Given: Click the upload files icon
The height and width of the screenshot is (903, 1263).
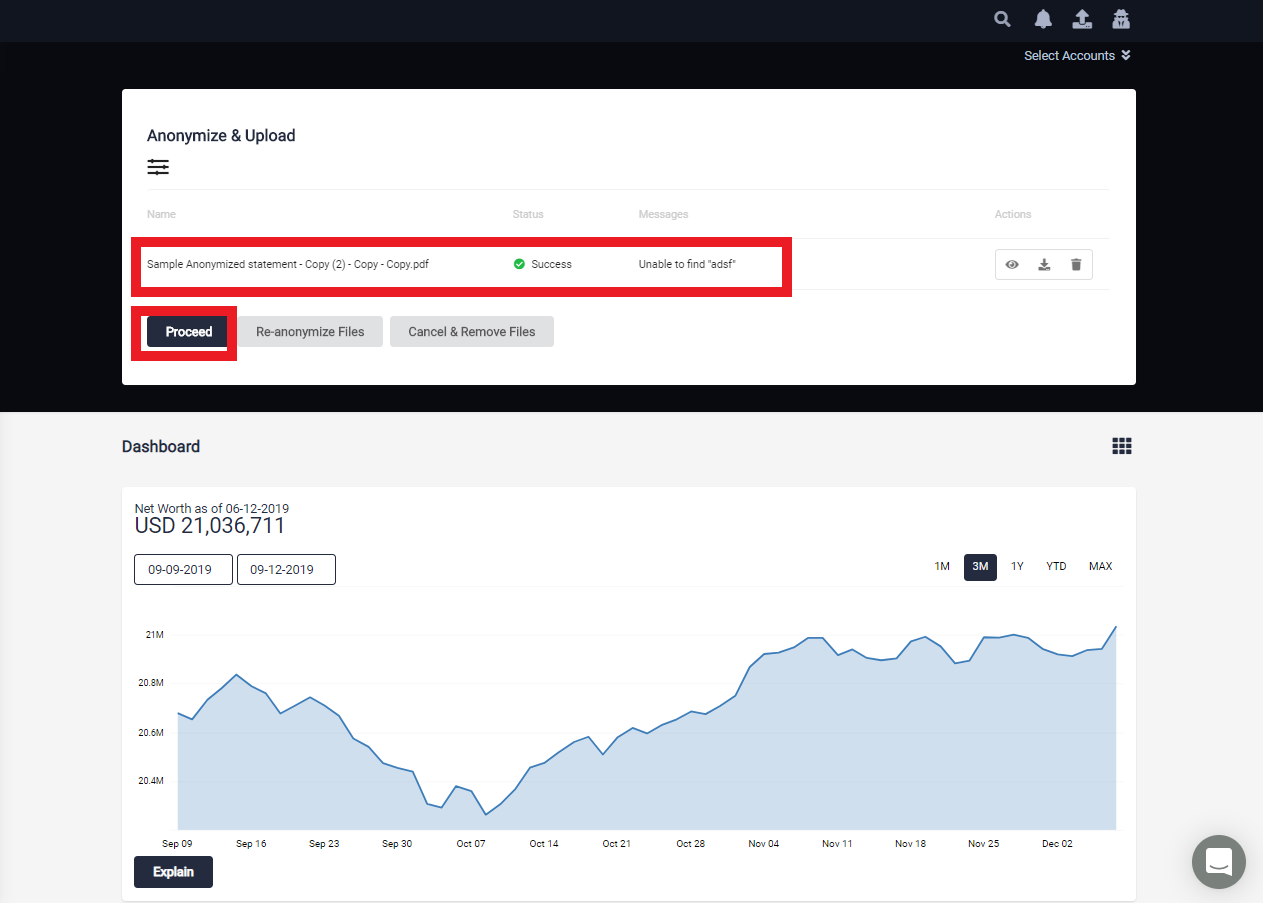Looking at the screenshot, I should [x=1082, y=19].
